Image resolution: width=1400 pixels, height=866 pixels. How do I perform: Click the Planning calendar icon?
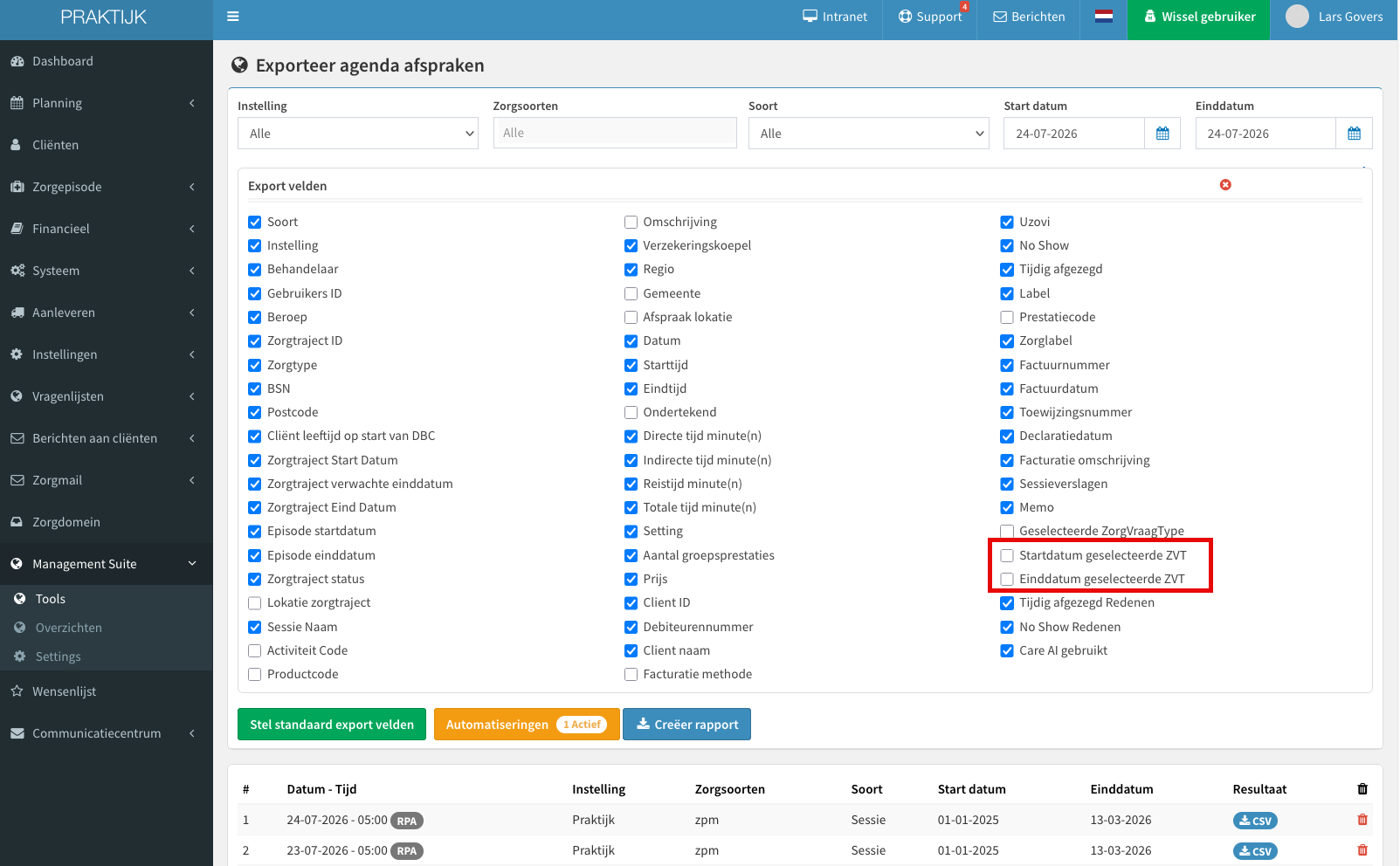(x=17, y=103)
